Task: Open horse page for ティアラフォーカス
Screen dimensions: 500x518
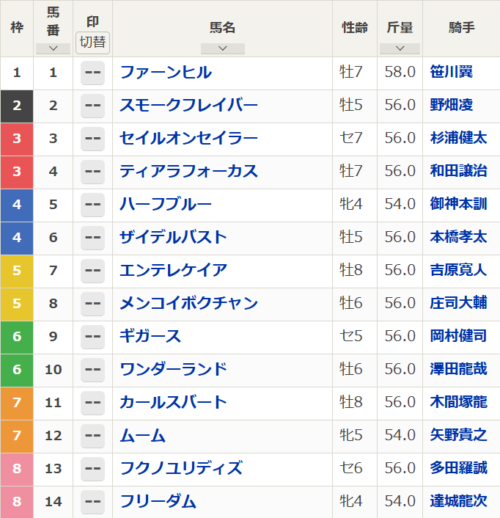Action: (x=189, y=171)
